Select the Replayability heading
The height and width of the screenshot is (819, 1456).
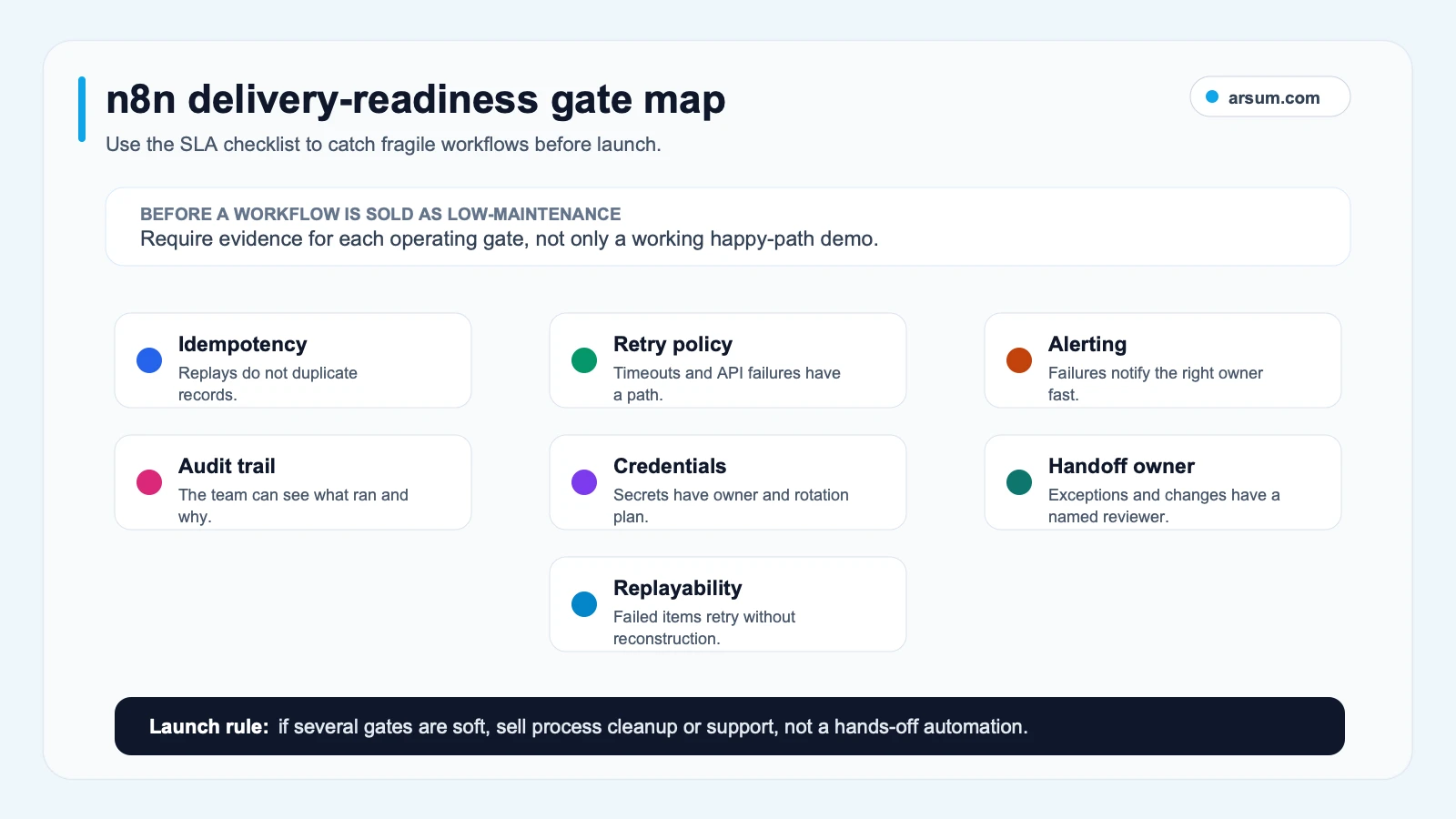pos(678,588)
